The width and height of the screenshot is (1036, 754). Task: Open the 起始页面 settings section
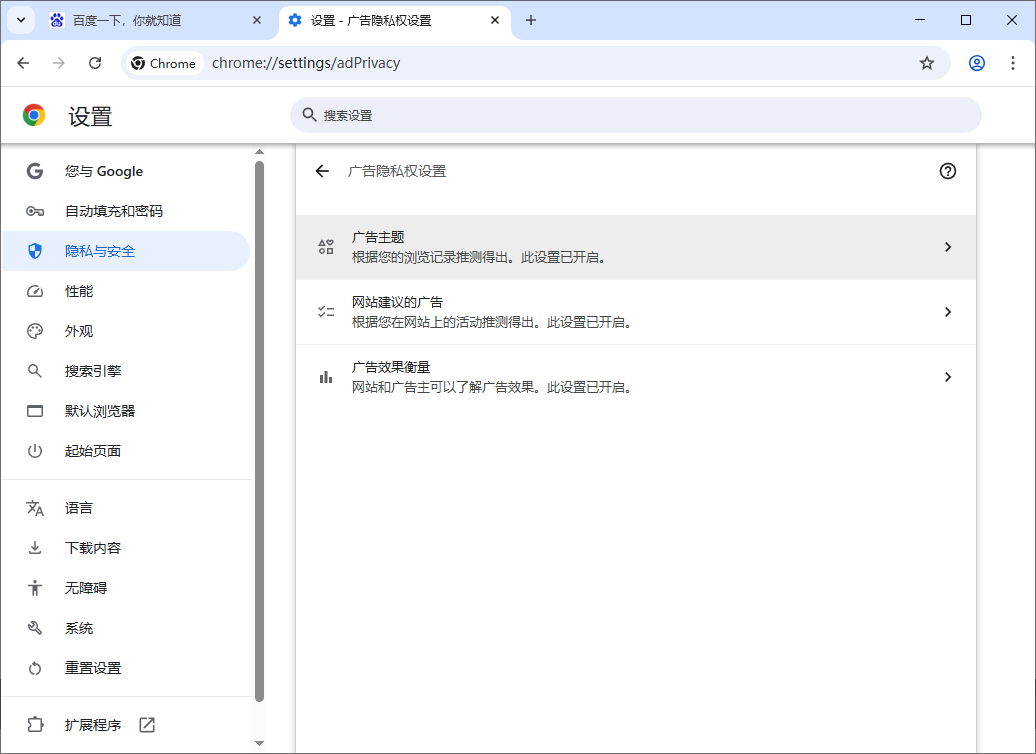click(90, 450)
